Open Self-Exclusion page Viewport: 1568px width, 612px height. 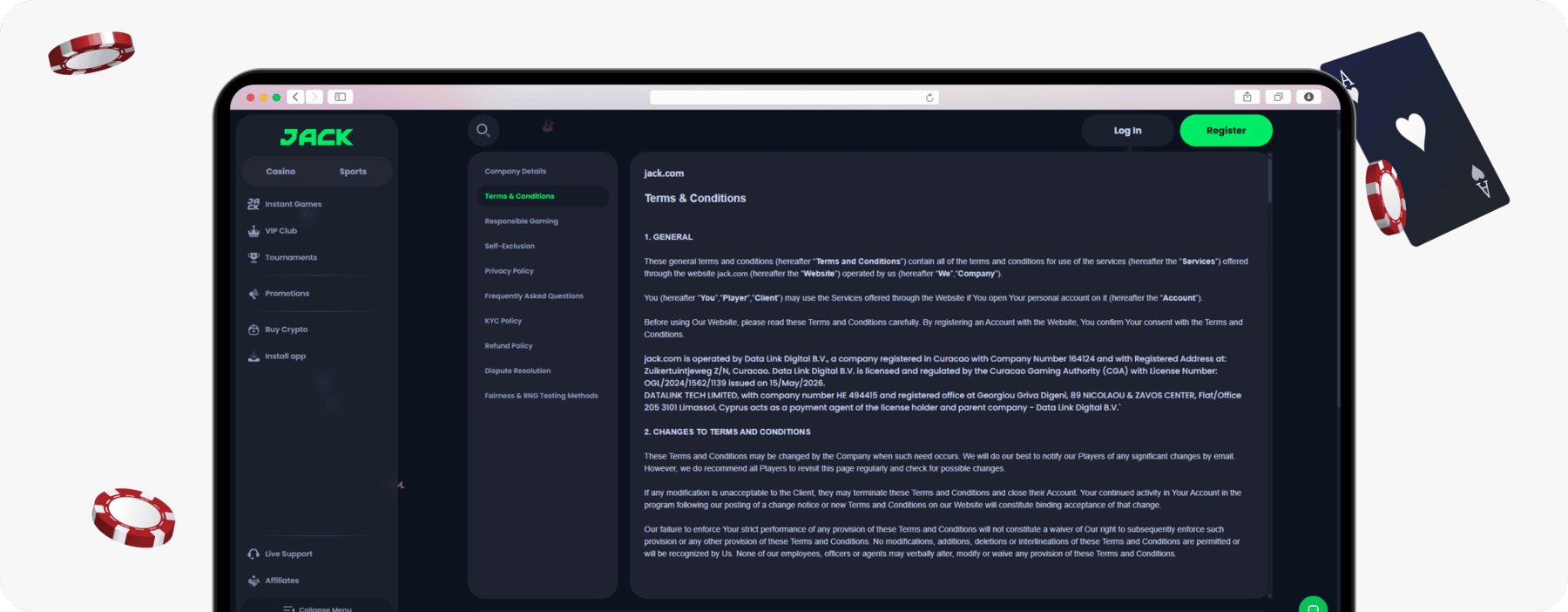pos(510,246)
